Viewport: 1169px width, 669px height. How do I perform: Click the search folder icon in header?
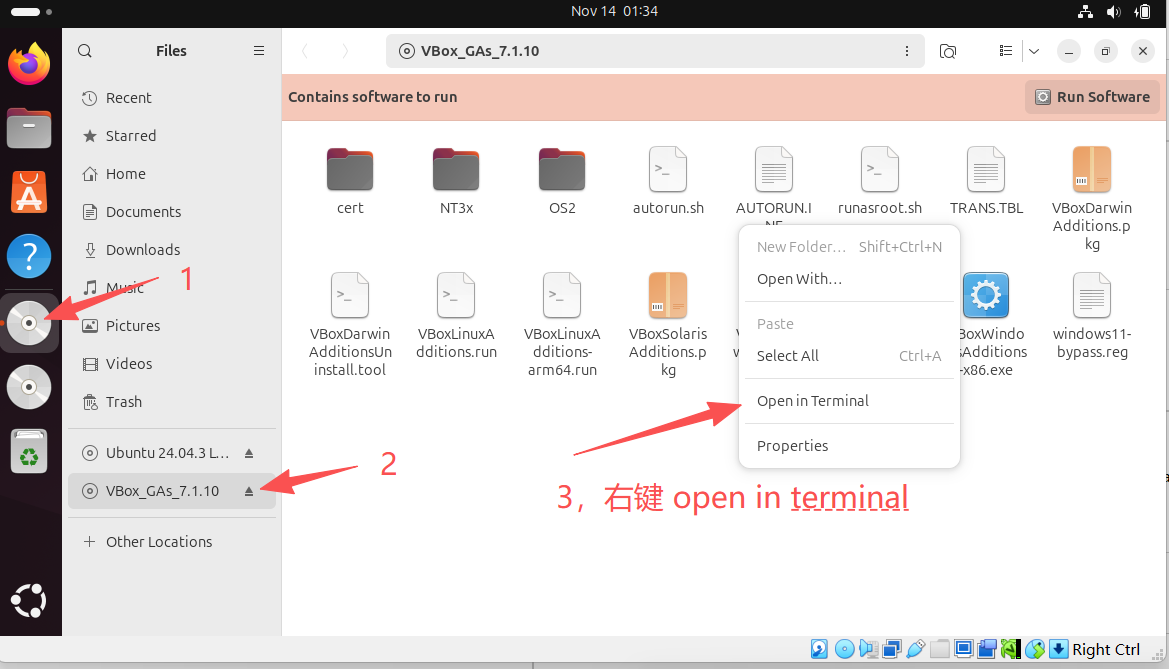(948, 51)
